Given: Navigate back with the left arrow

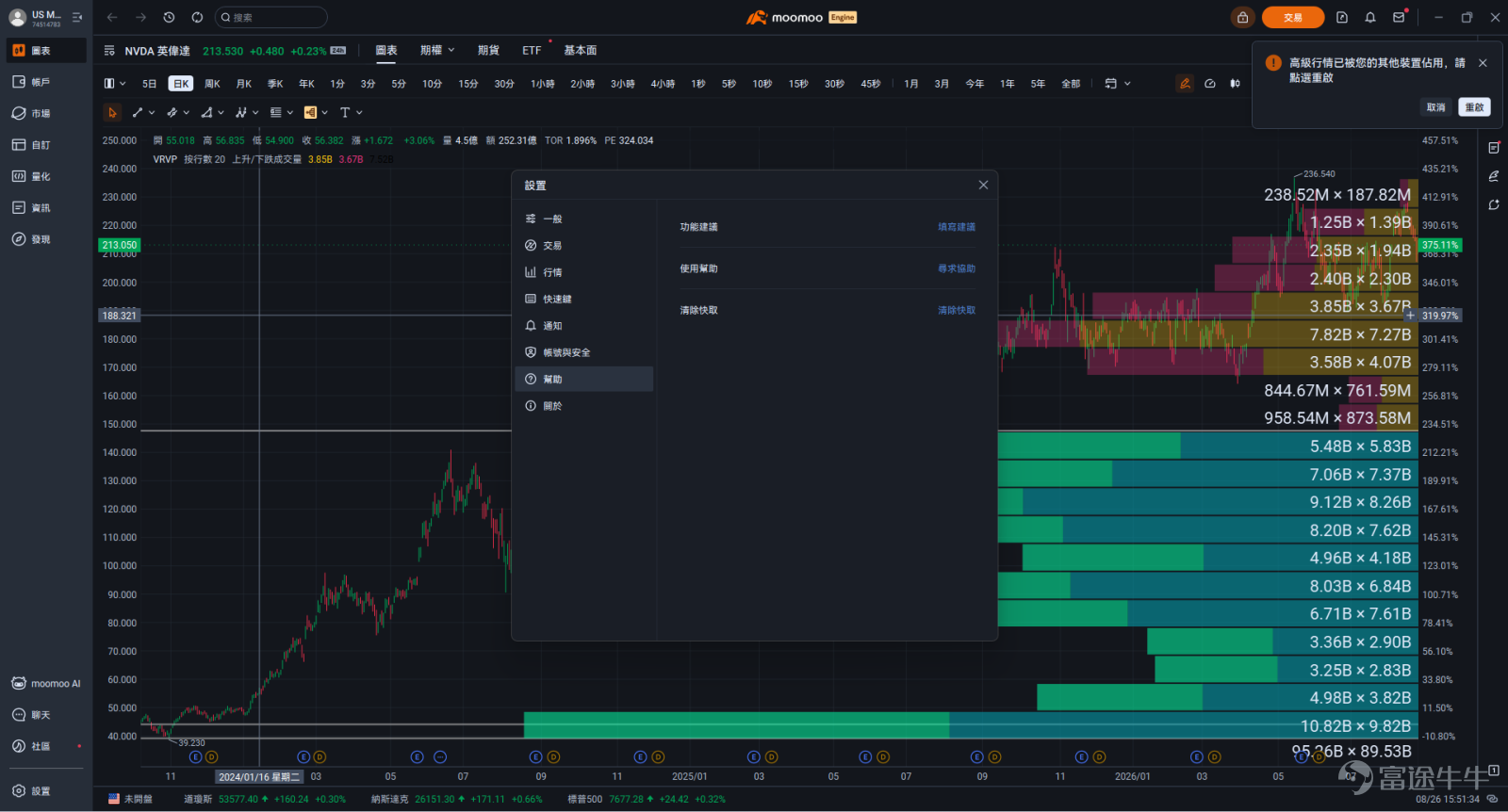Looking at the screenshot, I should click(x=112, y=17).
